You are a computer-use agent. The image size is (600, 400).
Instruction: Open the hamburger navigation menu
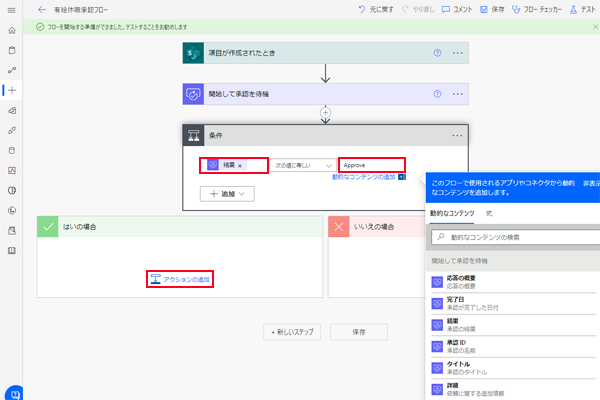pyautogui.click(x=11, y=10)
